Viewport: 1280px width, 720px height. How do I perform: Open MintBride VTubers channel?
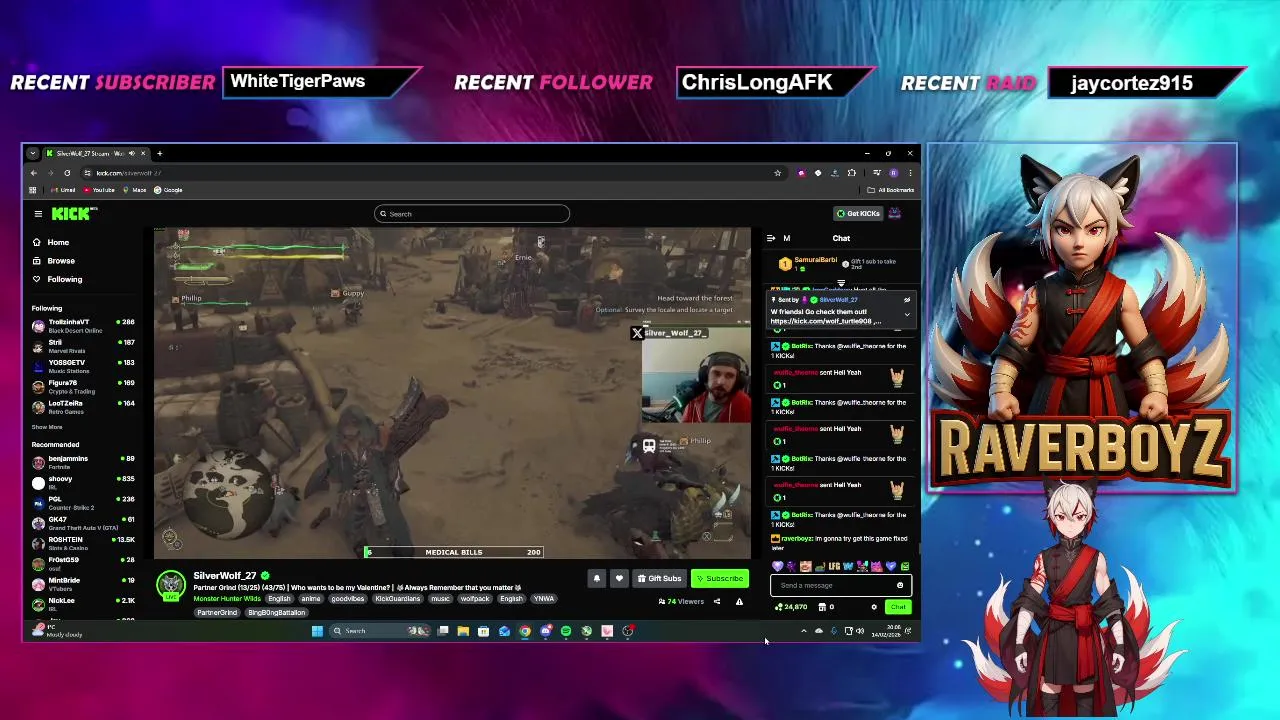84,584
